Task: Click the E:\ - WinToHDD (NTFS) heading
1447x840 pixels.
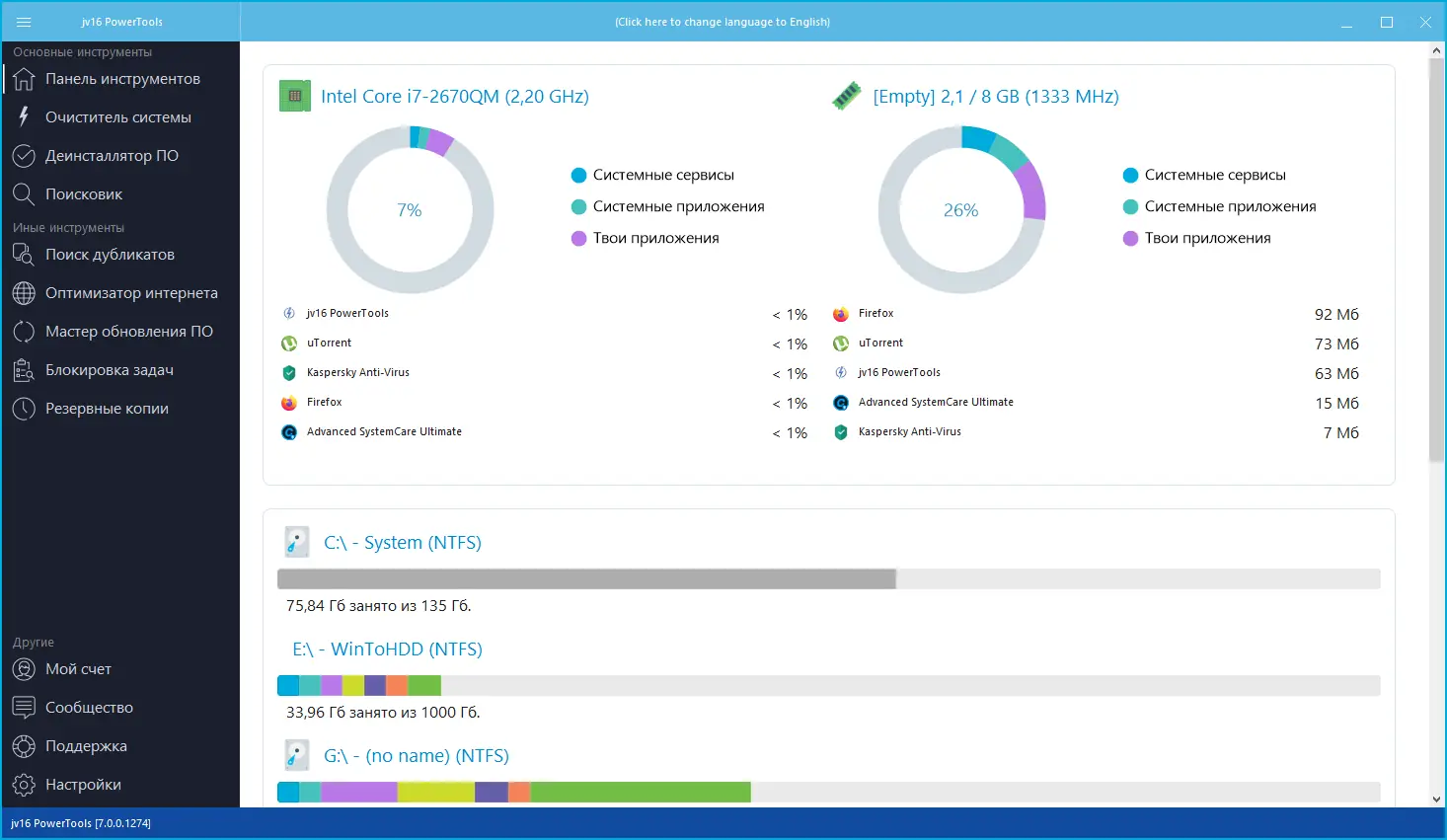Action: pyautogui.click(x=387, y=649)
